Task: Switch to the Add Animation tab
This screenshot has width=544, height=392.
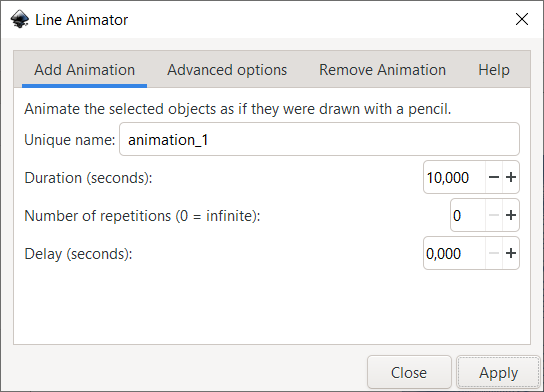Action: point(84,70)
